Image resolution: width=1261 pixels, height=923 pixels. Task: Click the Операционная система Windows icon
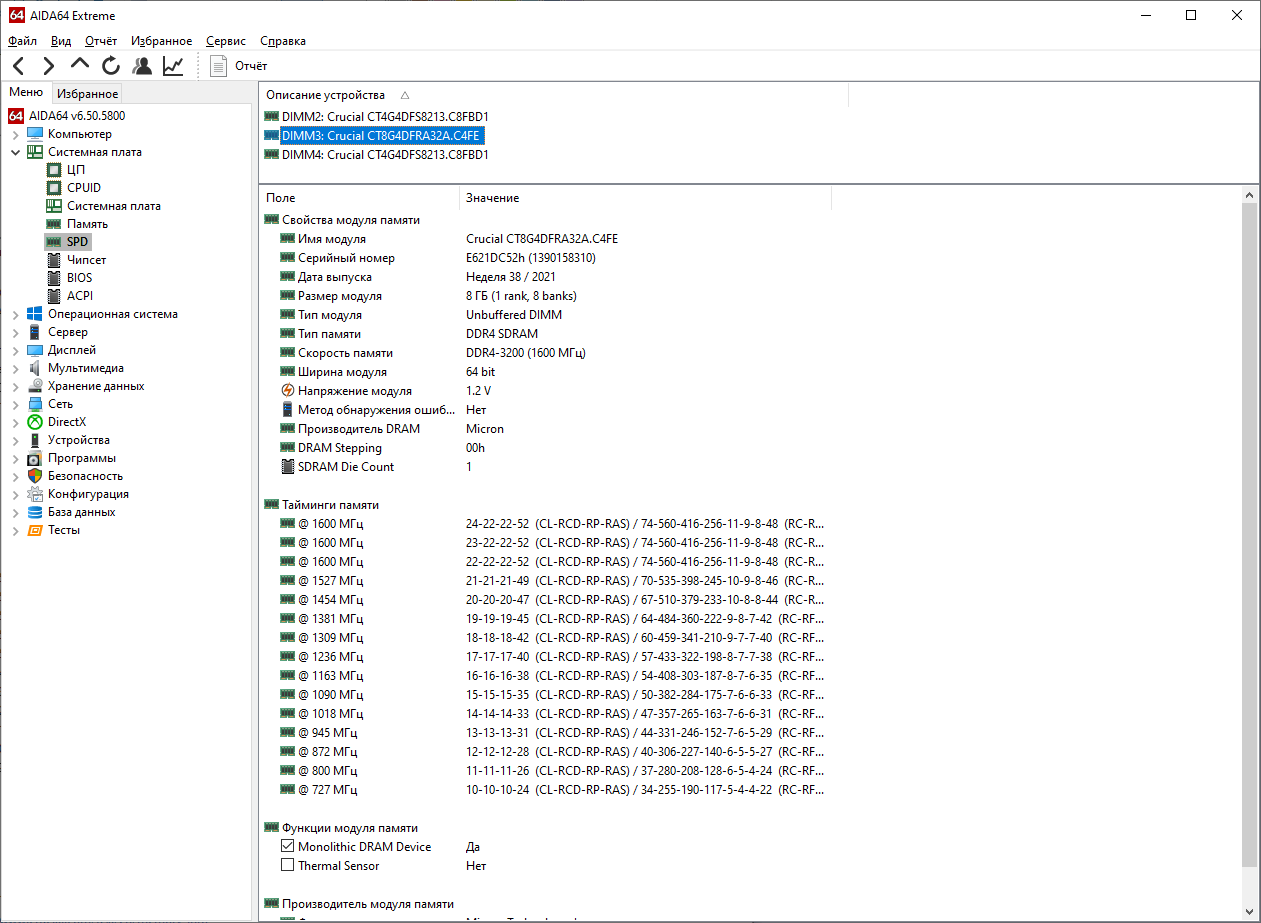(35, 314)
